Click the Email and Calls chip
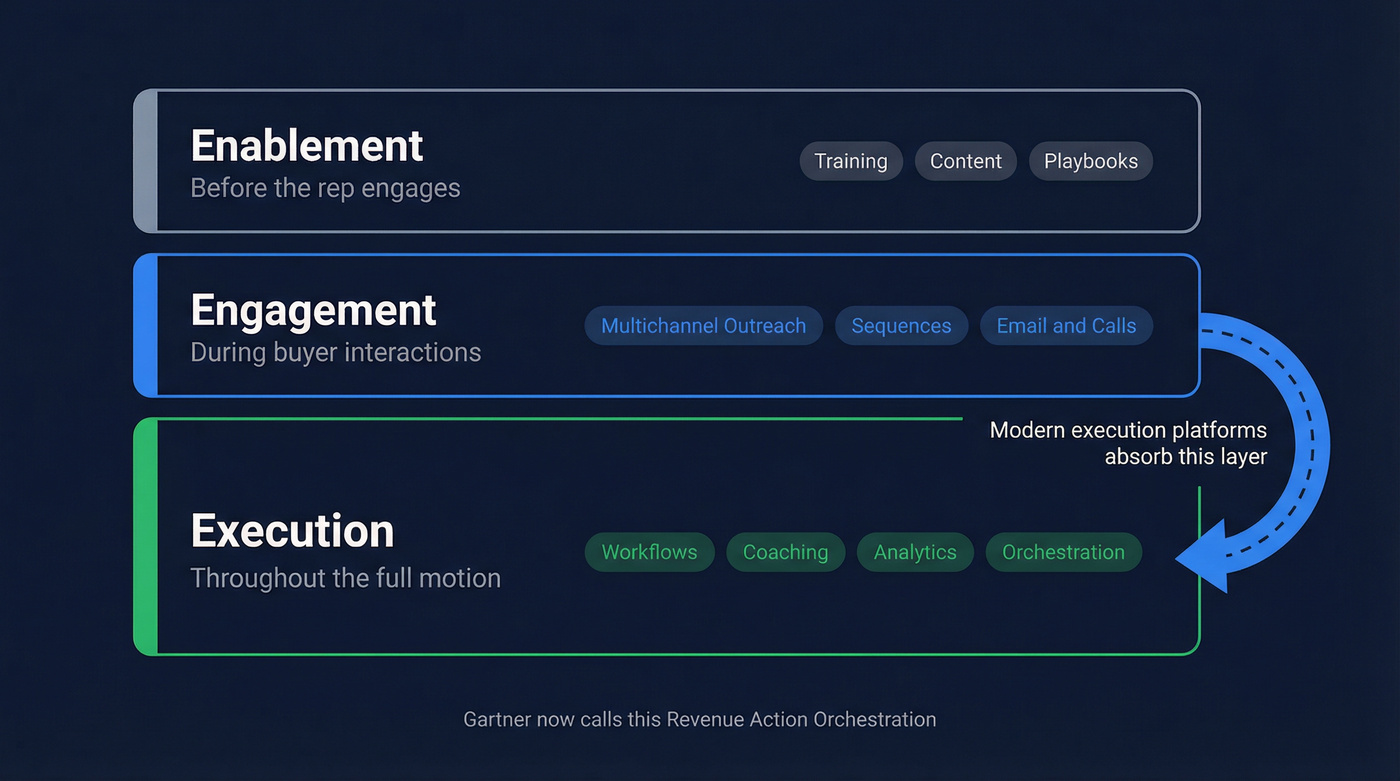 click(1066, 325)
